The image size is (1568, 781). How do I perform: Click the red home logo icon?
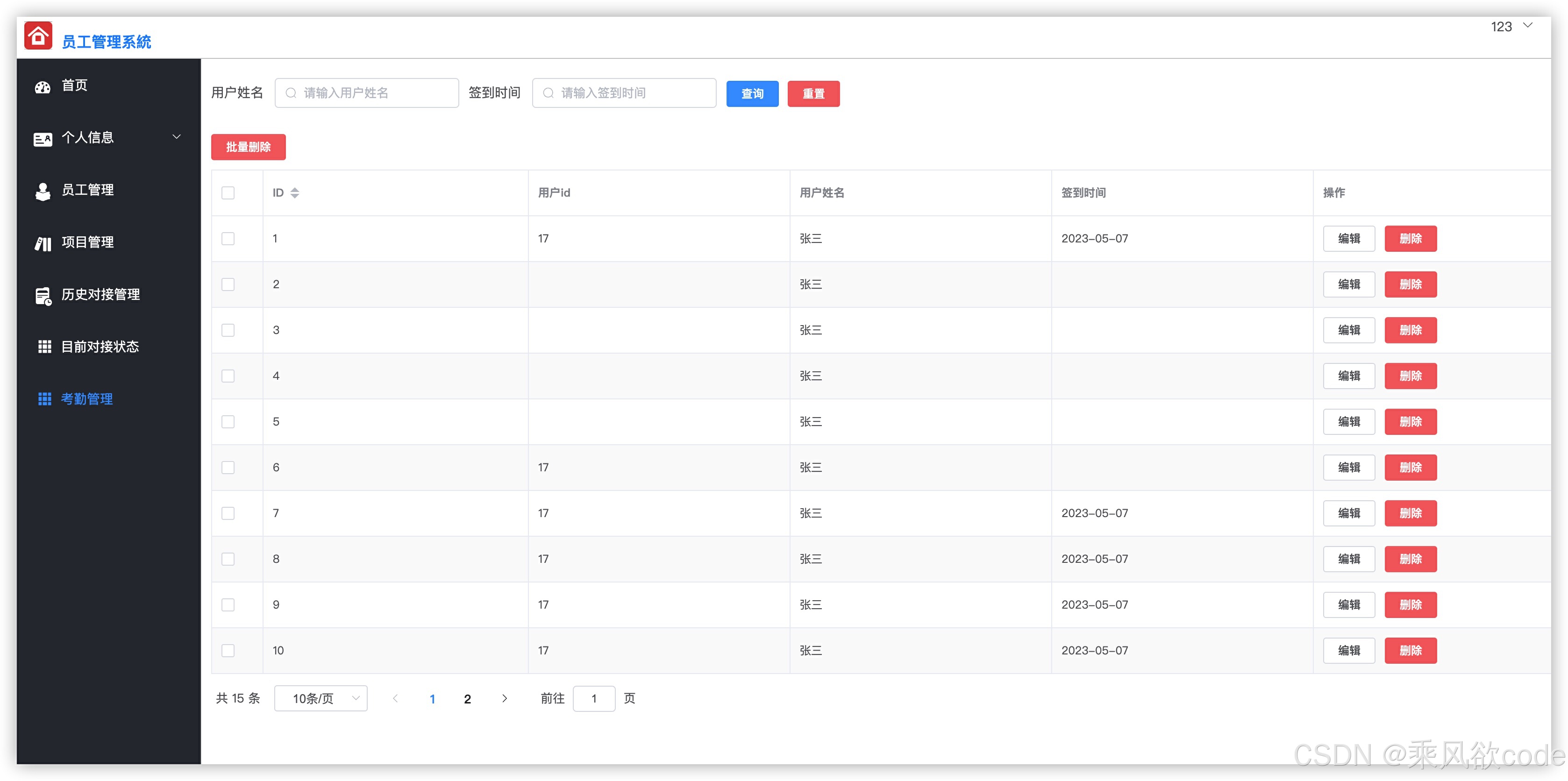coord(38,36)
